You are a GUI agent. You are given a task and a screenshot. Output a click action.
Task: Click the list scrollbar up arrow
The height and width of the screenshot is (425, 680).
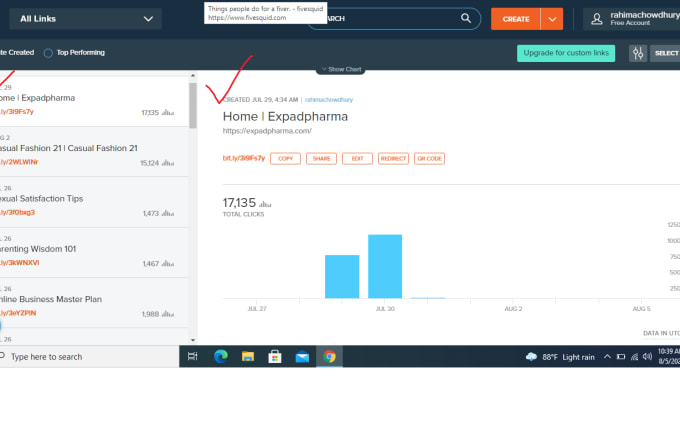(193, 76)
